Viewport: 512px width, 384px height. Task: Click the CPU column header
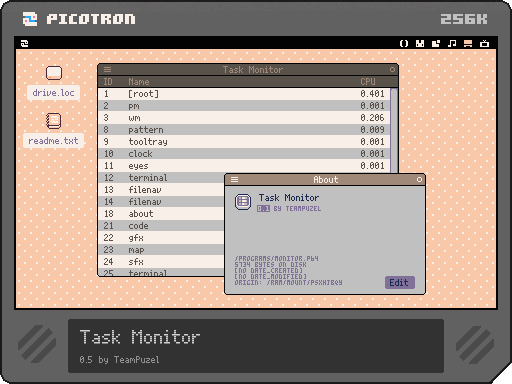click(368, 82)
